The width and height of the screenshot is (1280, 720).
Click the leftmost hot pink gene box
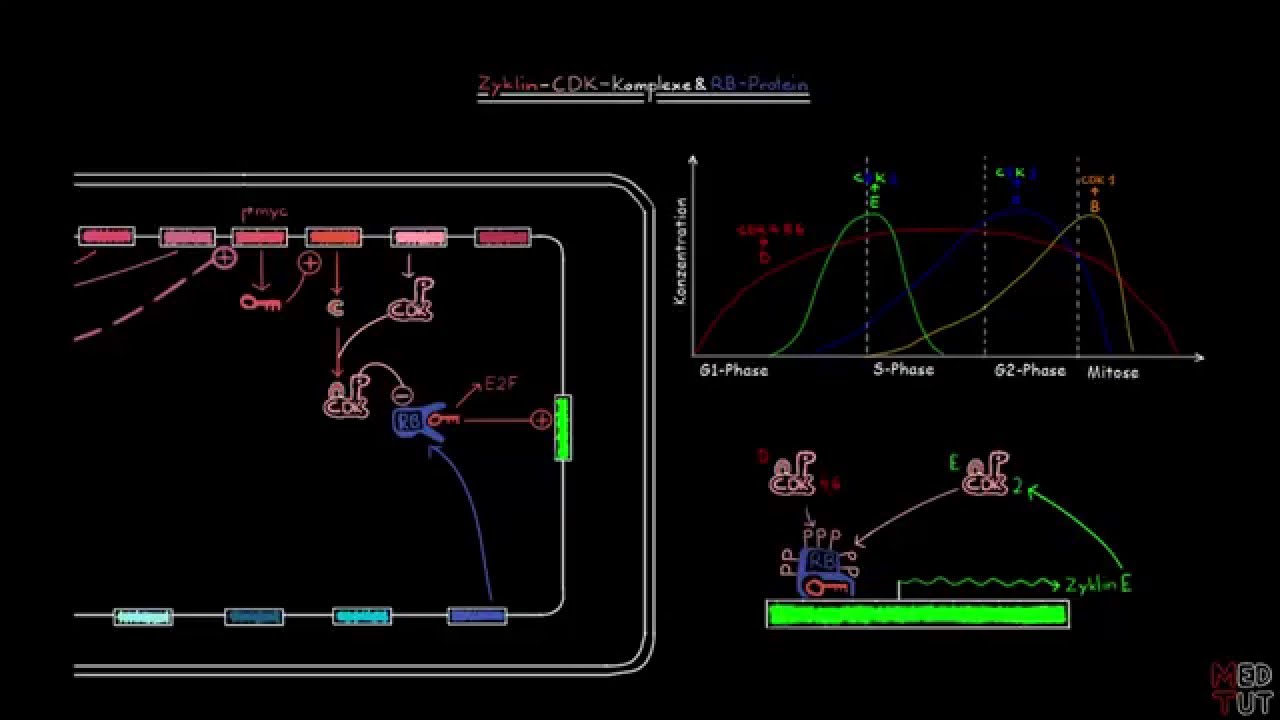coord(107,237)
